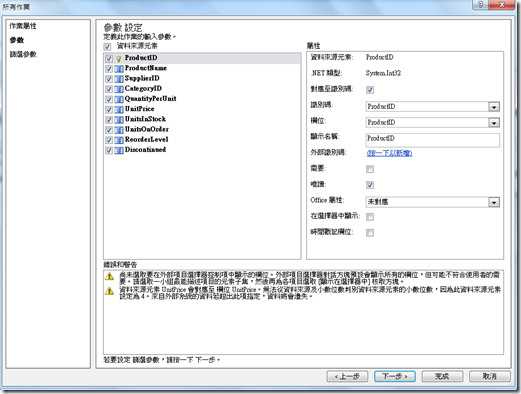The width and height of the screenshot is (521, 394).
Task: Select the CategoryID element row text
Action: point(143,88)
